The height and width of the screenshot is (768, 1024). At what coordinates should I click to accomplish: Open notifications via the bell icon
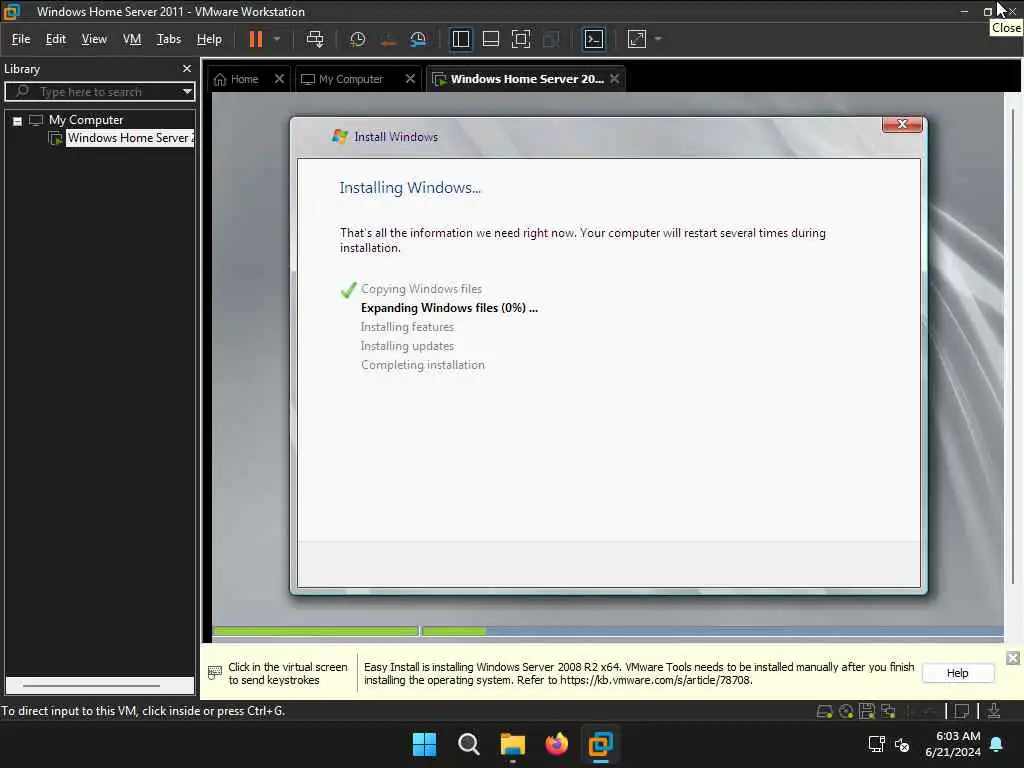pos(997,744)
